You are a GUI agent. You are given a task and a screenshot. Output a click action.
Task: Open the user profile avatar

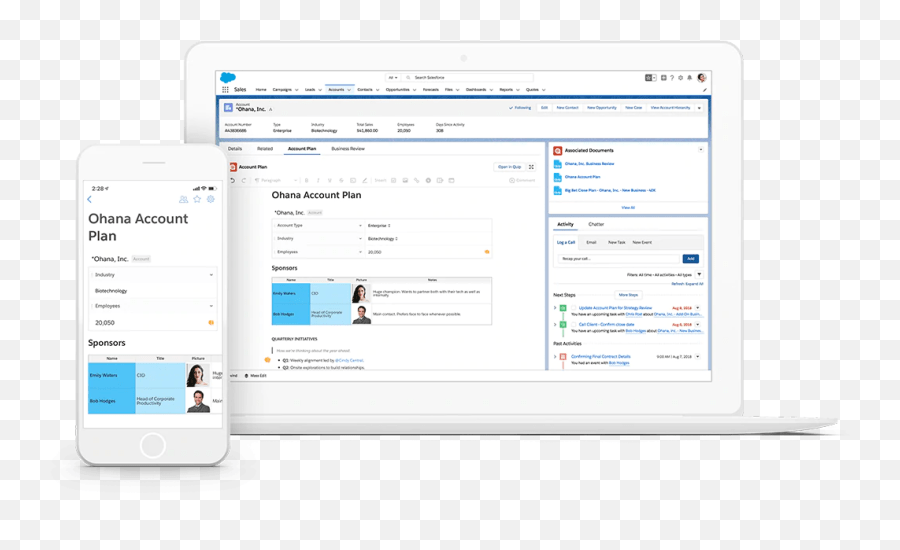click(x=701, y=78)
